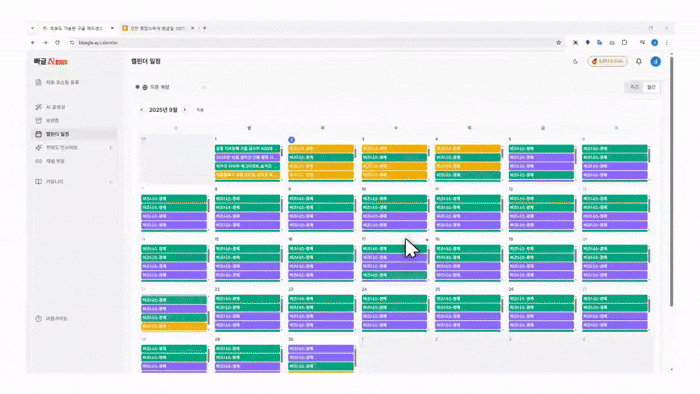Expand the 커뮤니티 submenu chevron
Screen dimensions: 700x394
tap(111, 182)
